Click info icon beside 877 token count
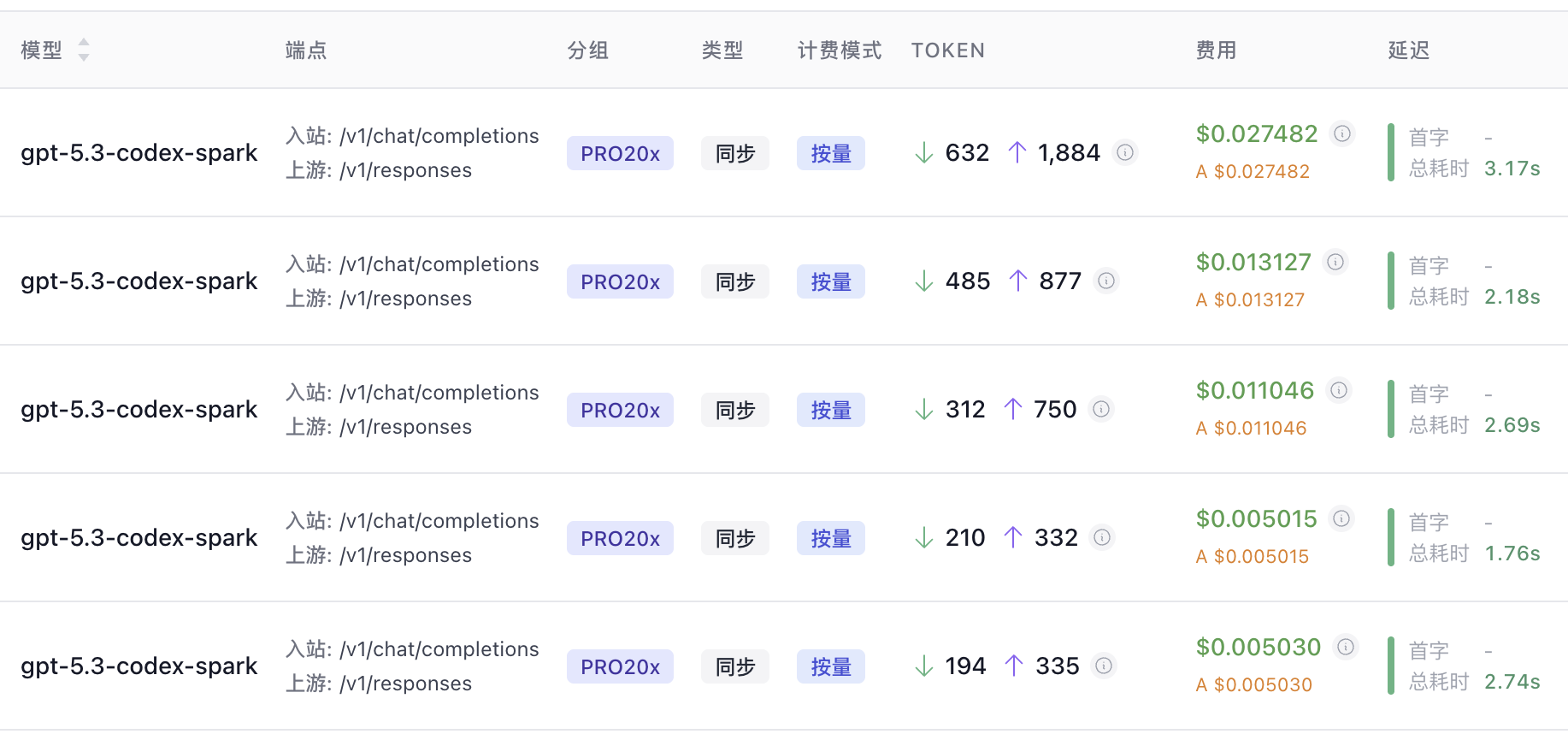1568x734 pixels. click(1106, 281)
